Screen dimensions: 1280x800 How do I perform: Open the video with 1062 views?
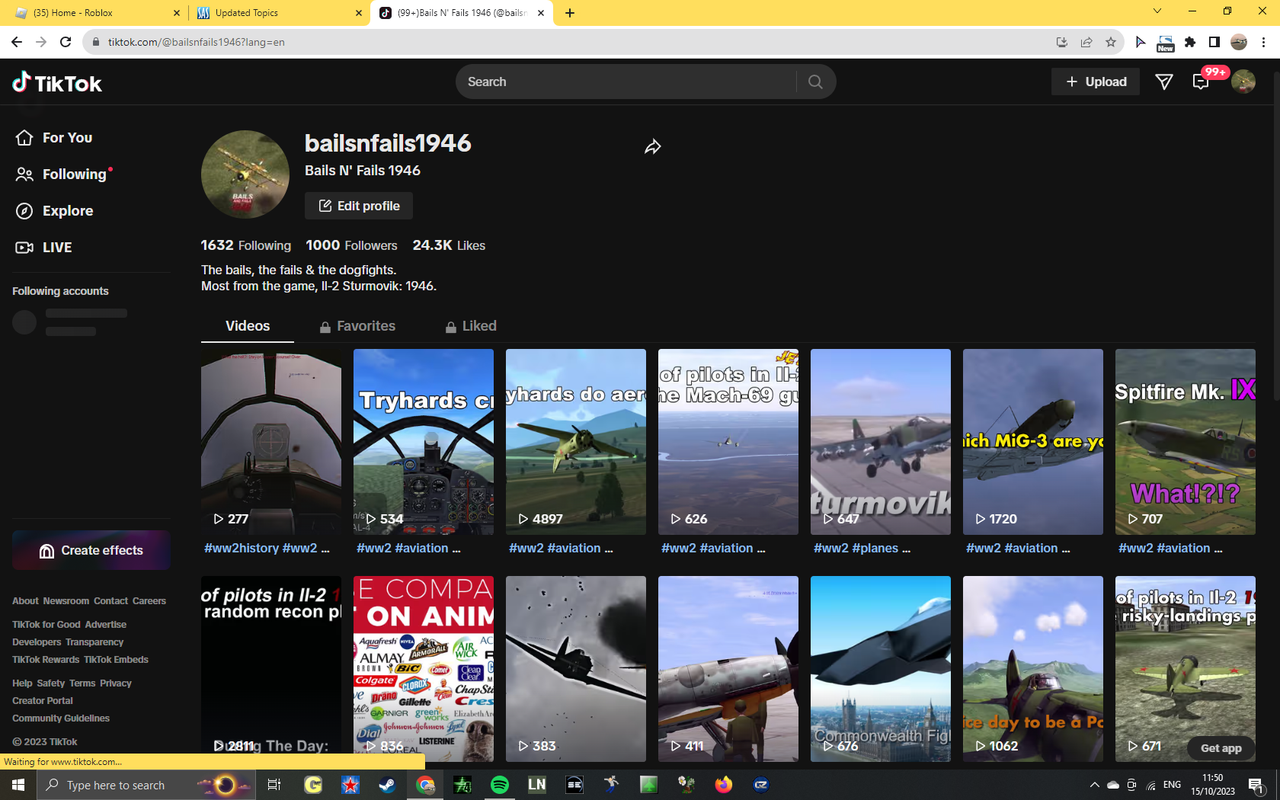pos(1033,669)
